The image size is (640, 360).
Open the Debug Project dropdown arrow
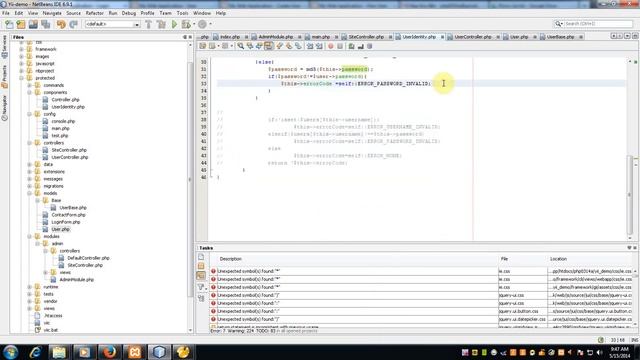pyautogui.click(x=194, y=24)
